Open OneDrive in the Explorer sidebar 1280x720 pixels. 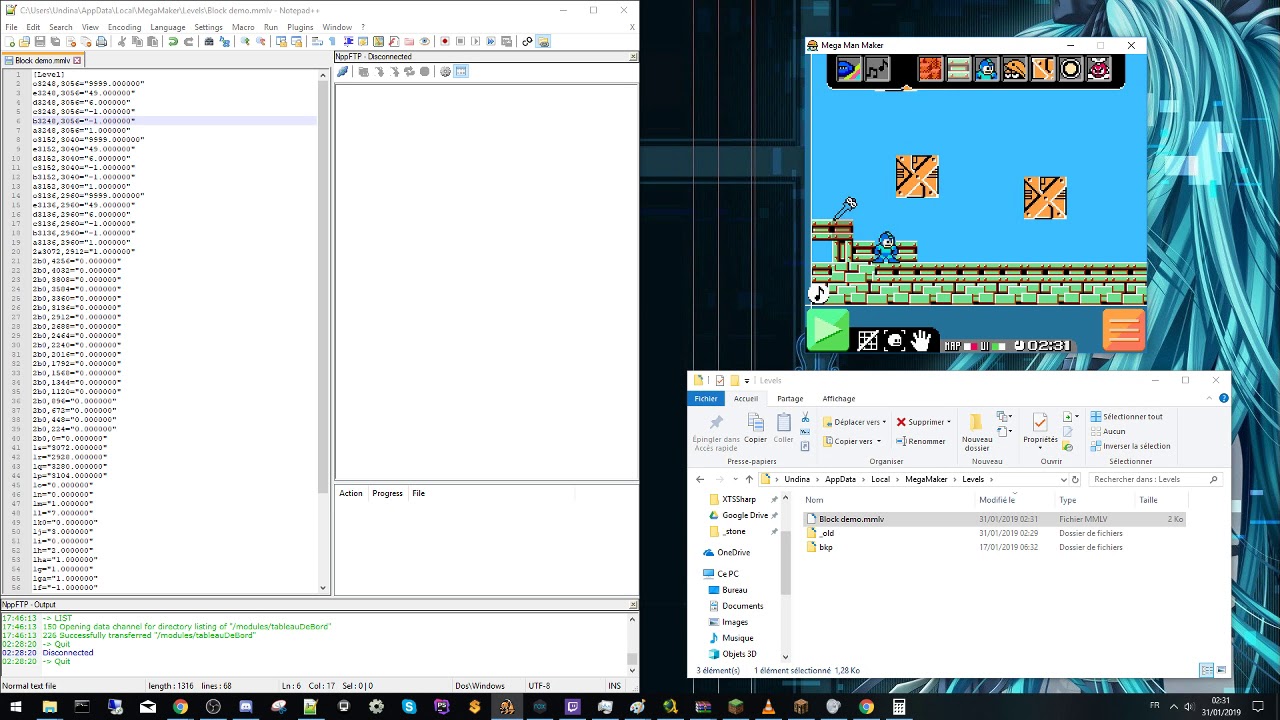pos(732,552)
